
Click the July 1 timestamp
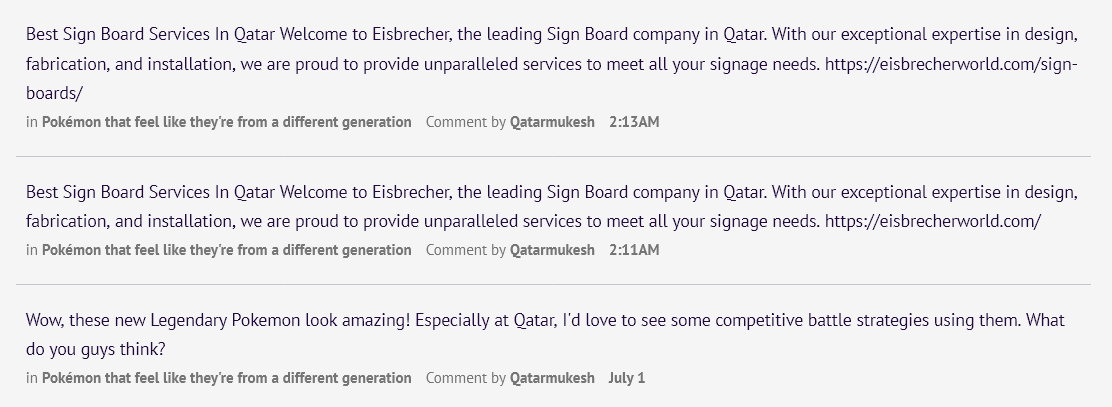click(627, 378)
